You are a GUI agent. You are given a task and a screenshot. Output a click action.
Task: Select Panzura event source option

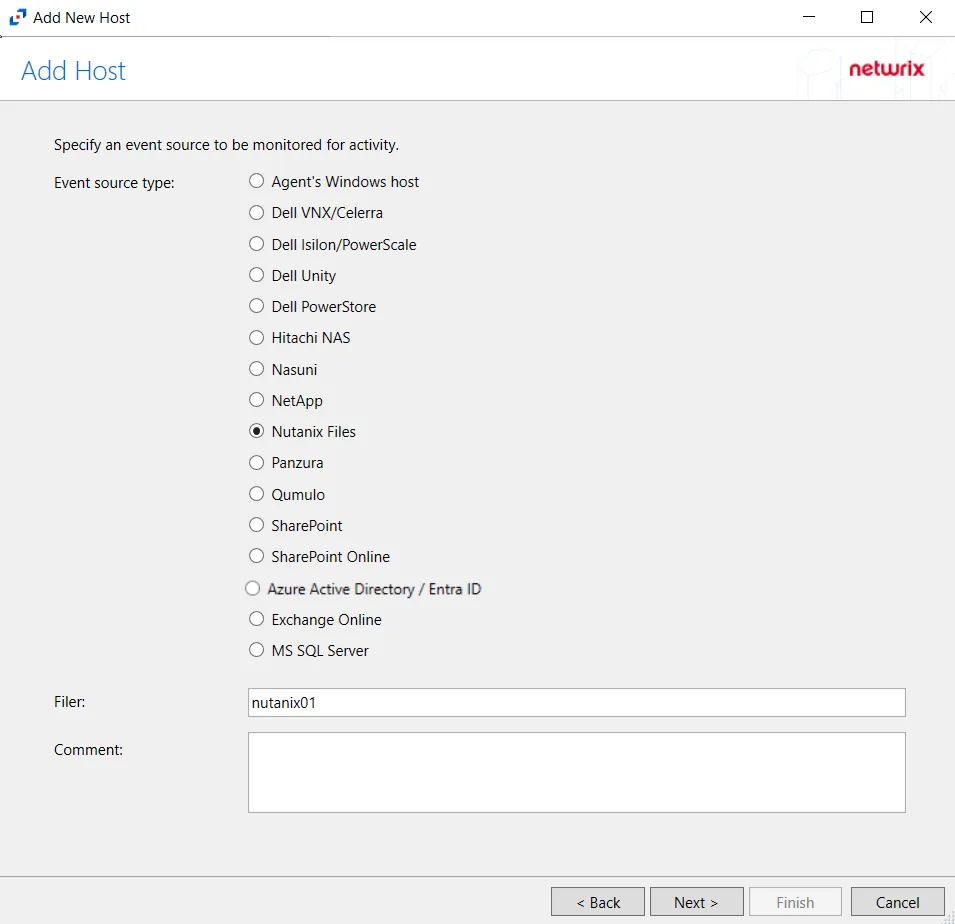click(x=256, y=462)
